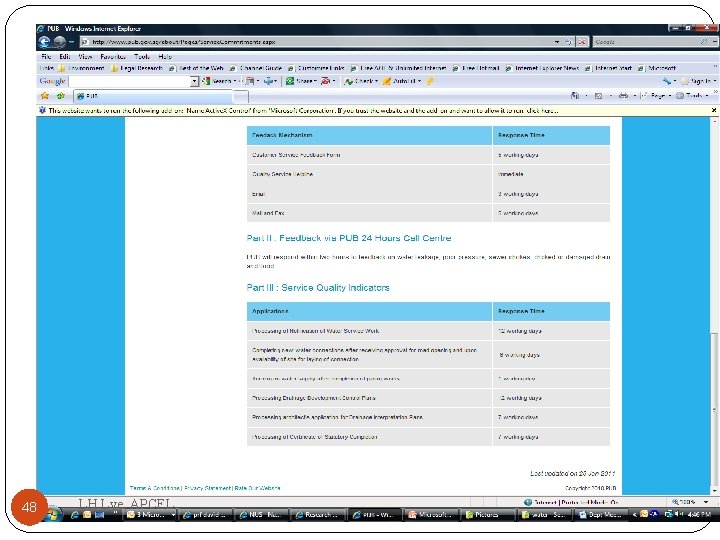Viewport: 720px width, 540px height.
Task: Expand the Links bar overflow chevron
Action: pyautogui.click(x=714, y=67)
